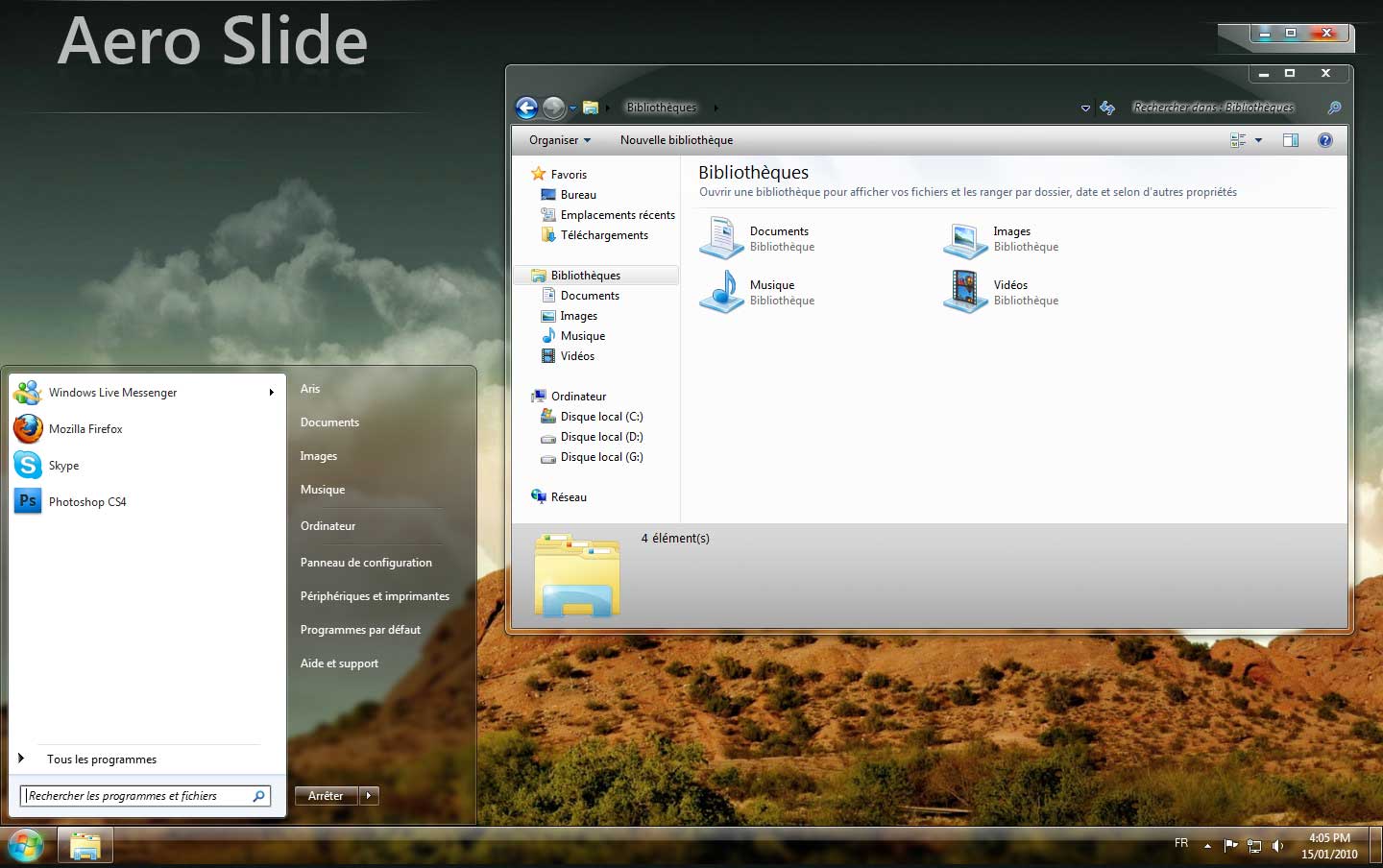Open Mozilla Firefox from the Start menu
This screenshot has height=868, width=1383.
(85, 428)
